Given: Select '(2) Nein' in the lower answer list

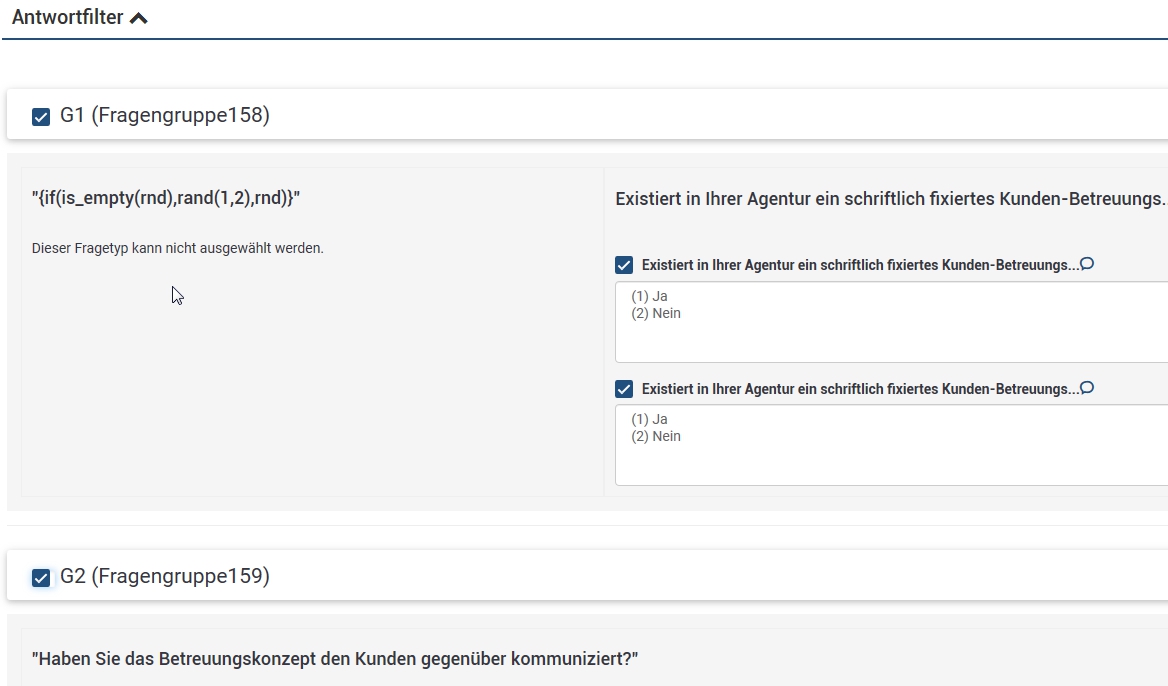Looking at the screenshot, I should pyautogui.click(x=656, y=436).
